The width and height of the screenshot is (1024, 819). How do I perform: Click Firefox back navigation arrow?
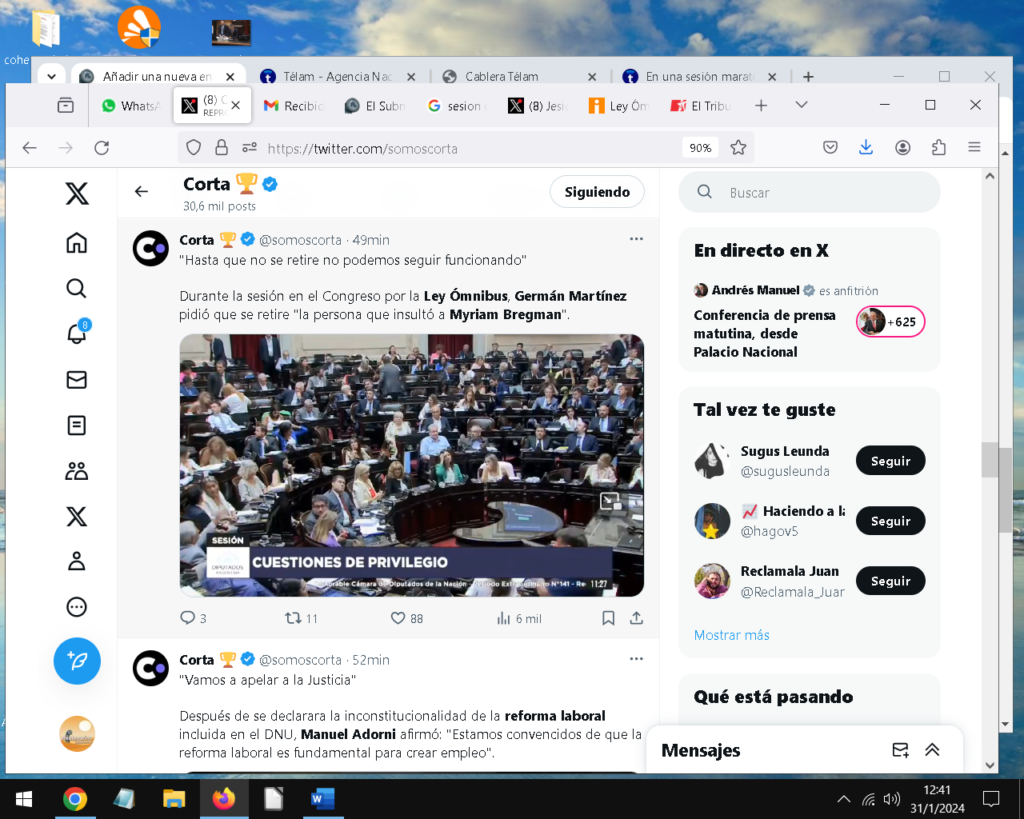coord(29,148)
